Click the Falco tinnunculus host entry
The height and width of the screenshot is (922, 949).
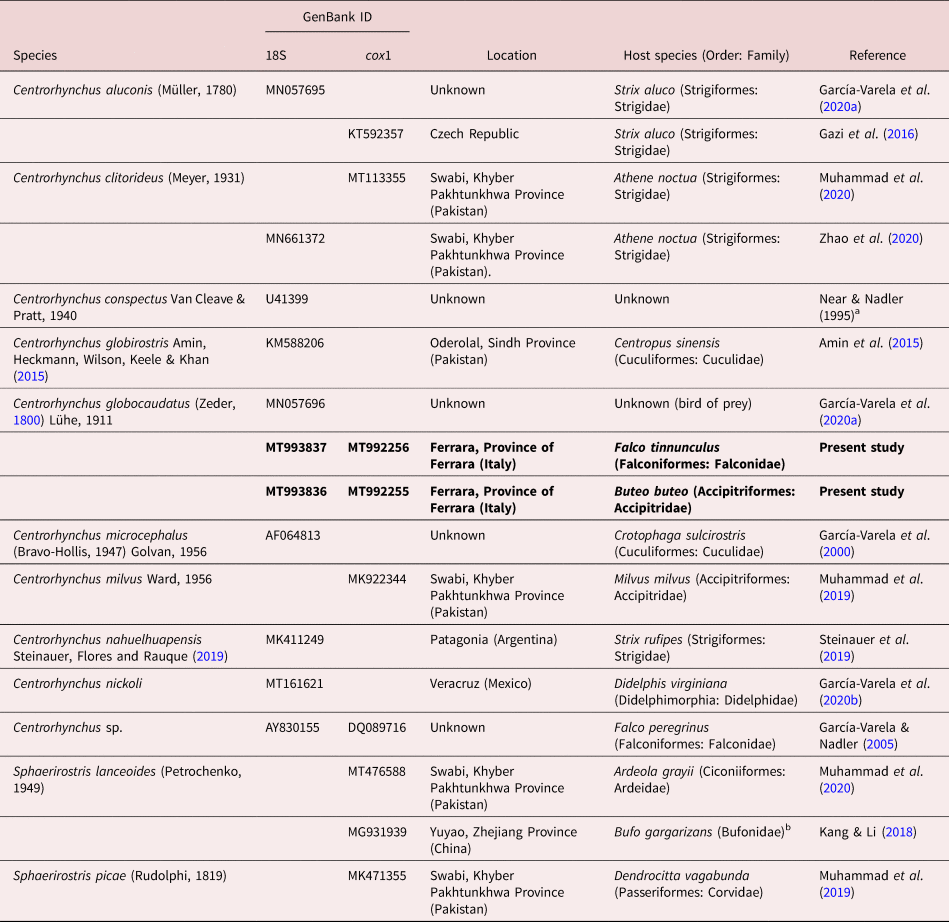667,447
